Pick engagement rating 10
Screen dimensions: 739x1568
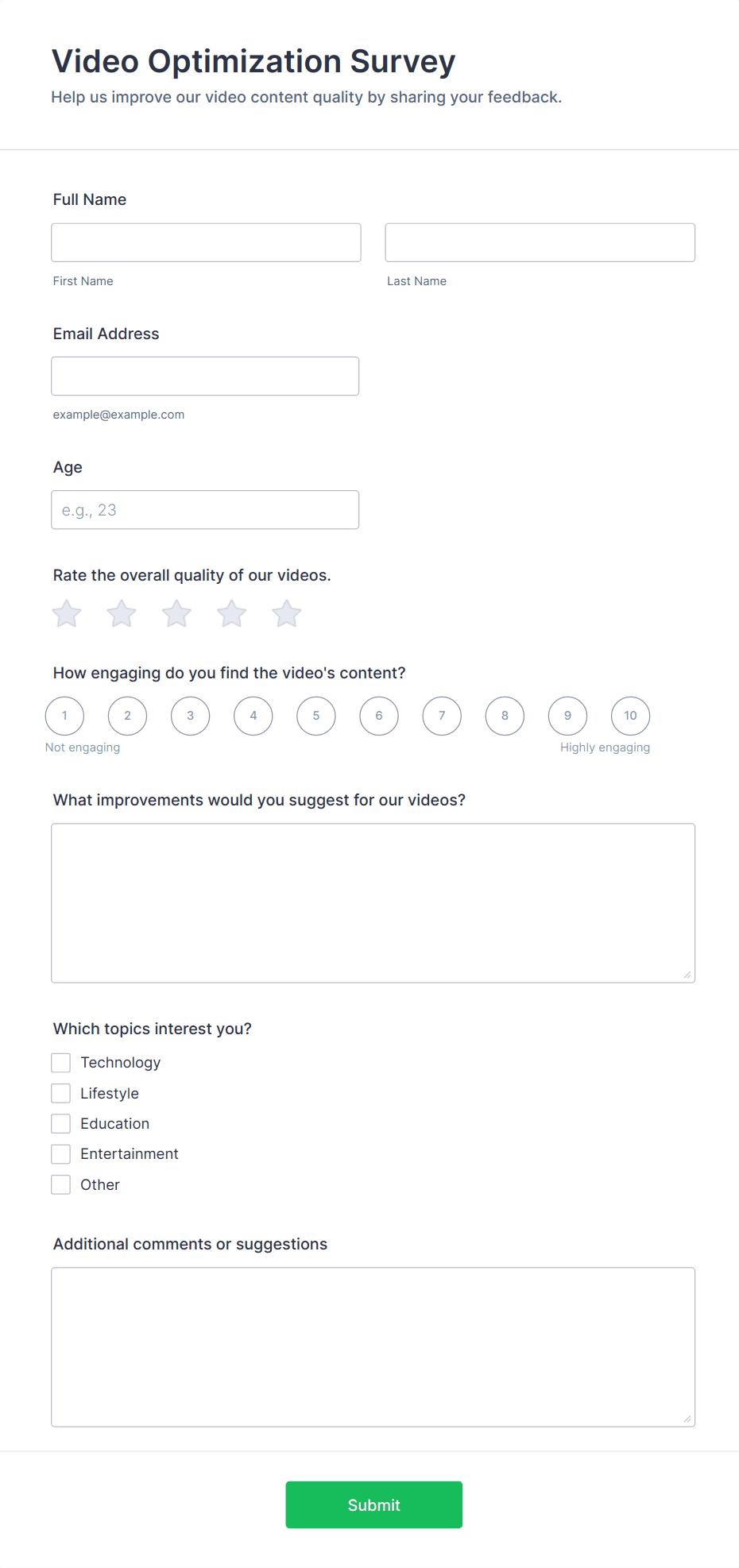click(630, 716)
